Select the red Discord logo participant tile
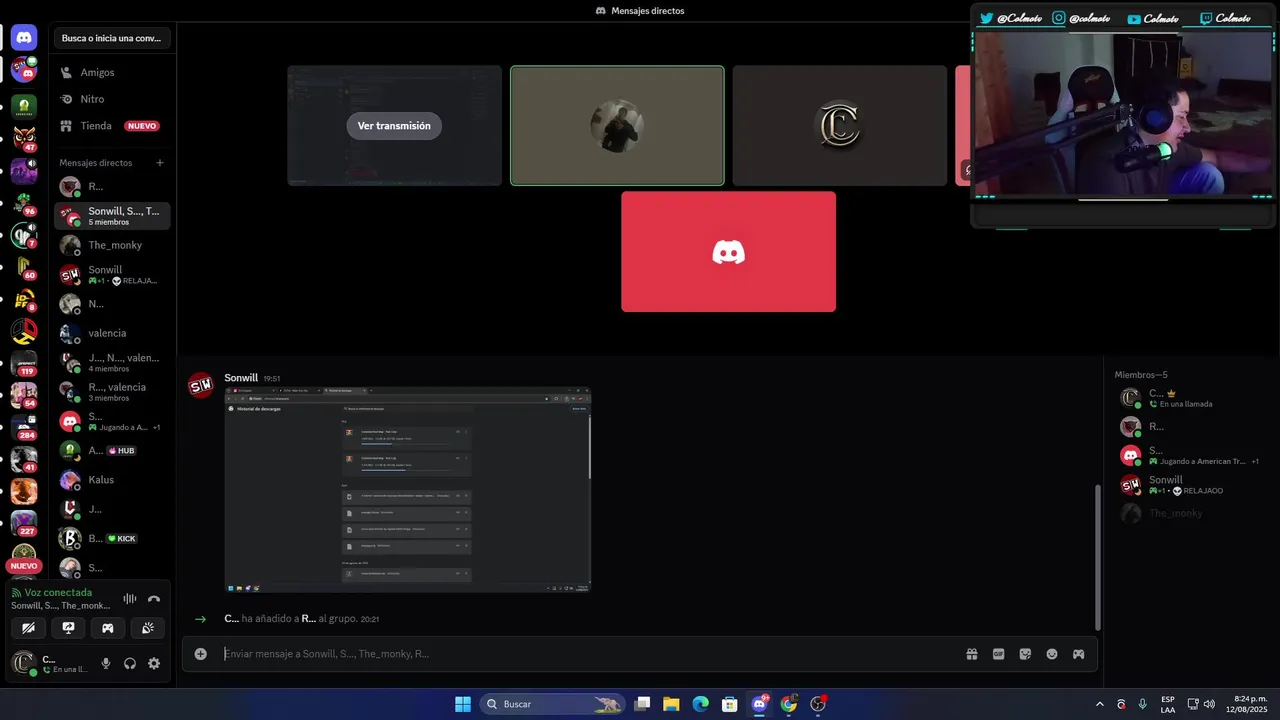1280x720 pixels. (728, 252)
